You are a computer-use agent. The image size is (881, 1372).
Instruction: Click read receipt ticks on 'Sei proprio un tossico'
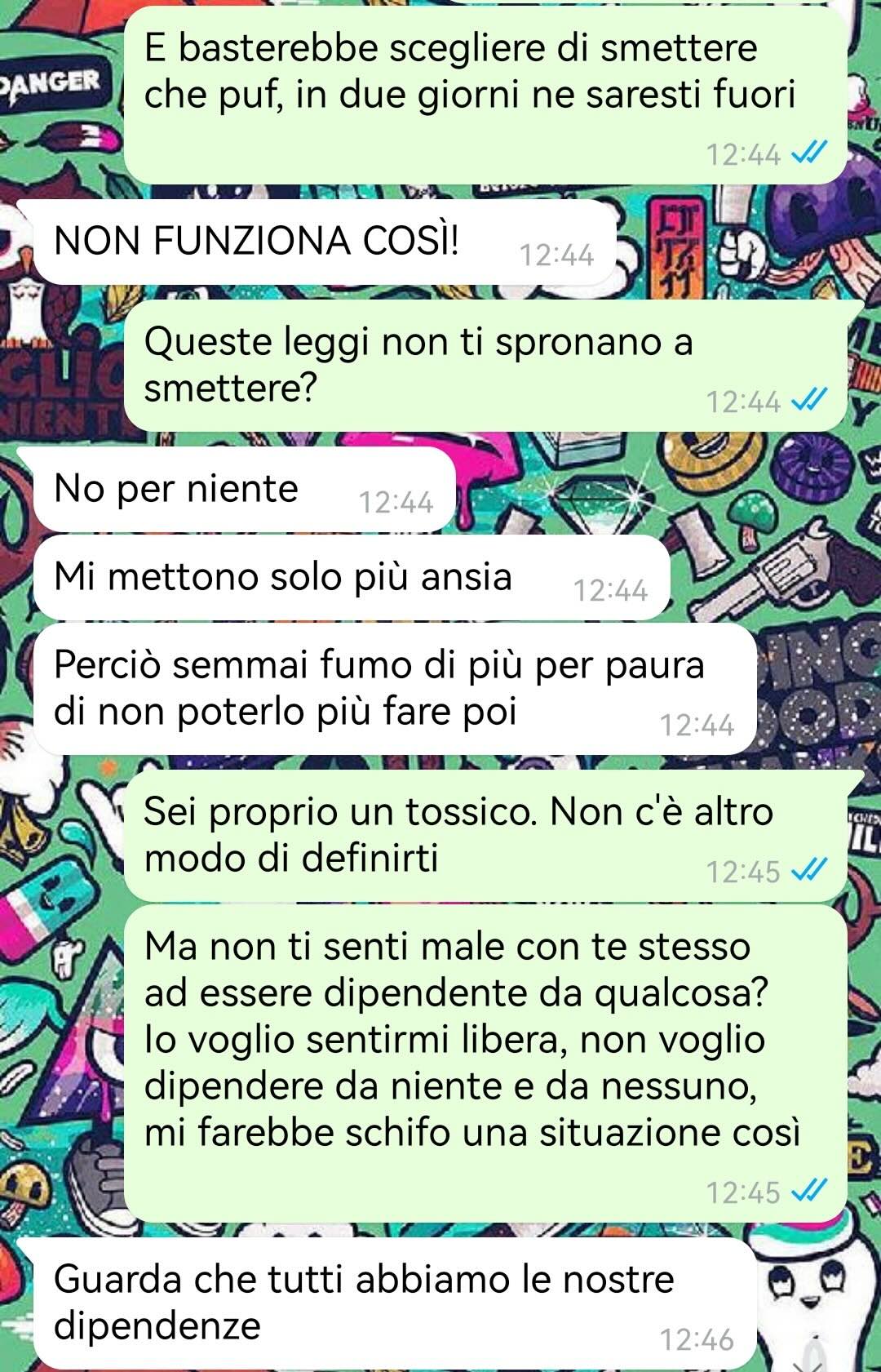pos(810,871)
